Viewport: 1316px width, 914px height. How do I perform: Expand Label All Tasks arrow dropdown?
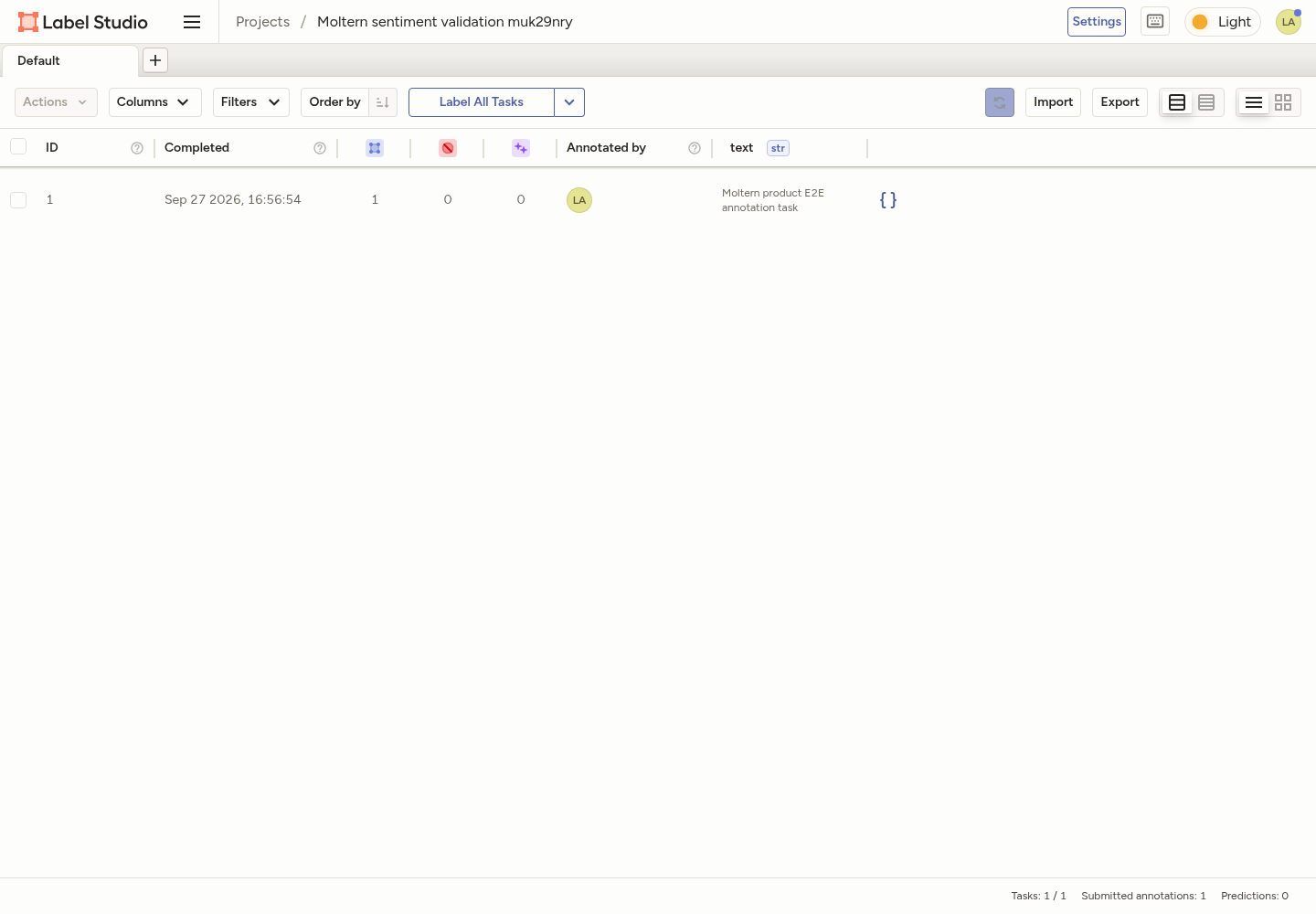click(569, 102)
